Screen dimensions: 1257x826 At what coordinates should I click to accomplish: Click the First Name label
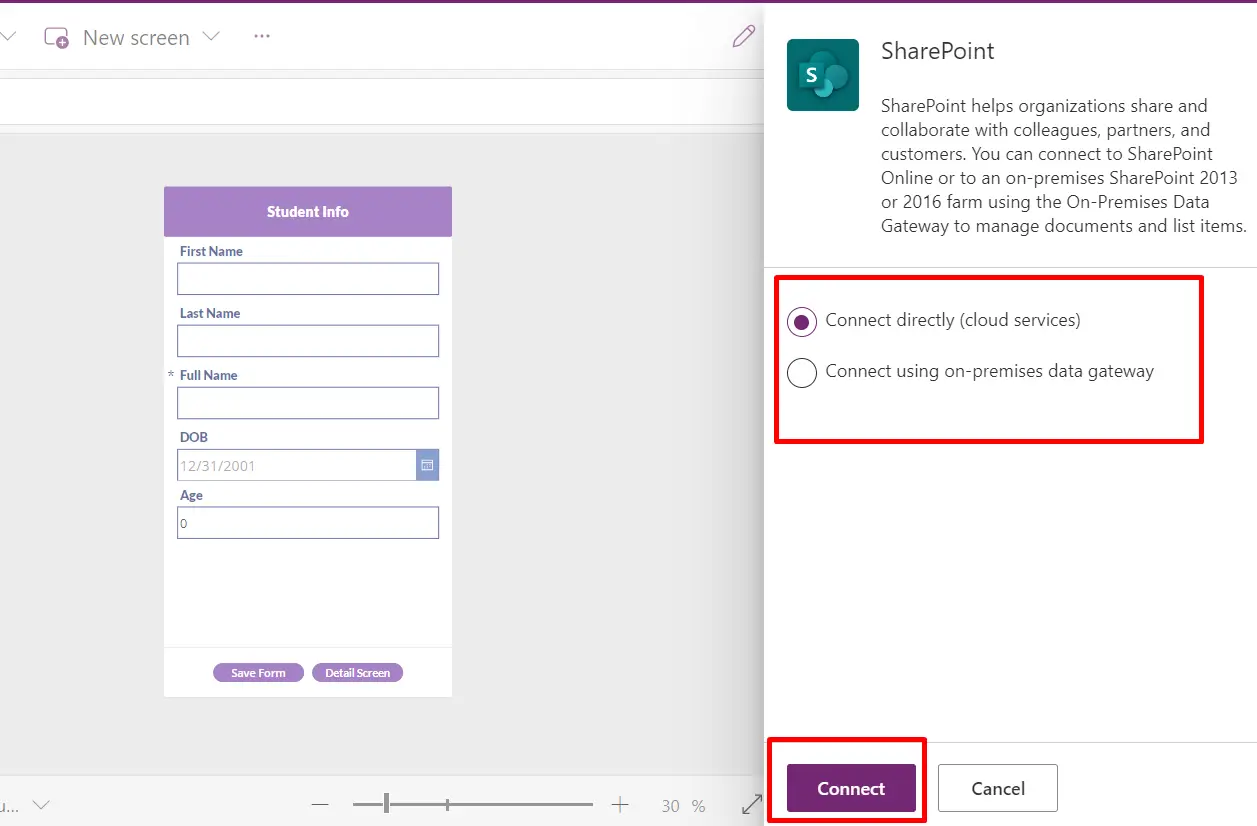211,251
